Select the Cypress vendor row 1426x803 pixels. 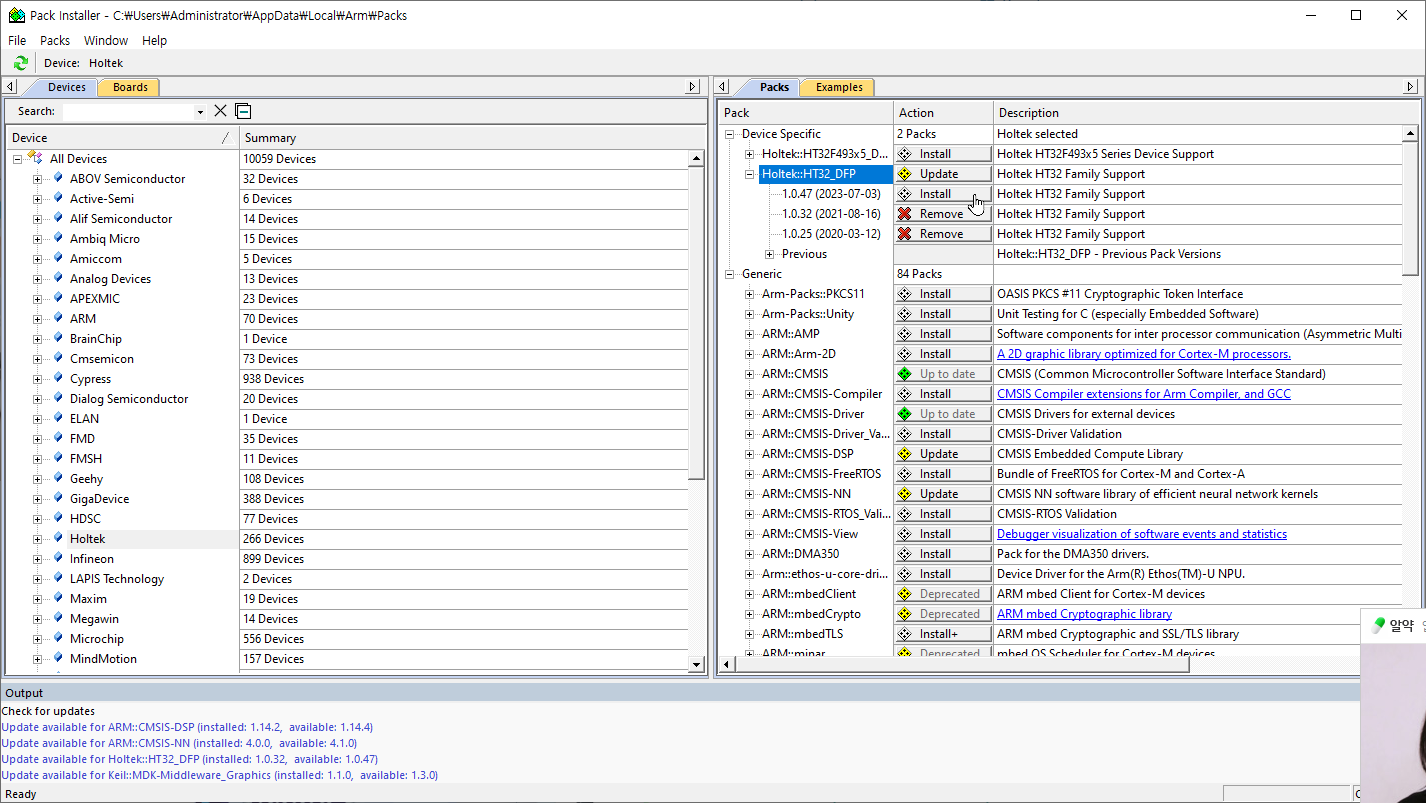90,379
